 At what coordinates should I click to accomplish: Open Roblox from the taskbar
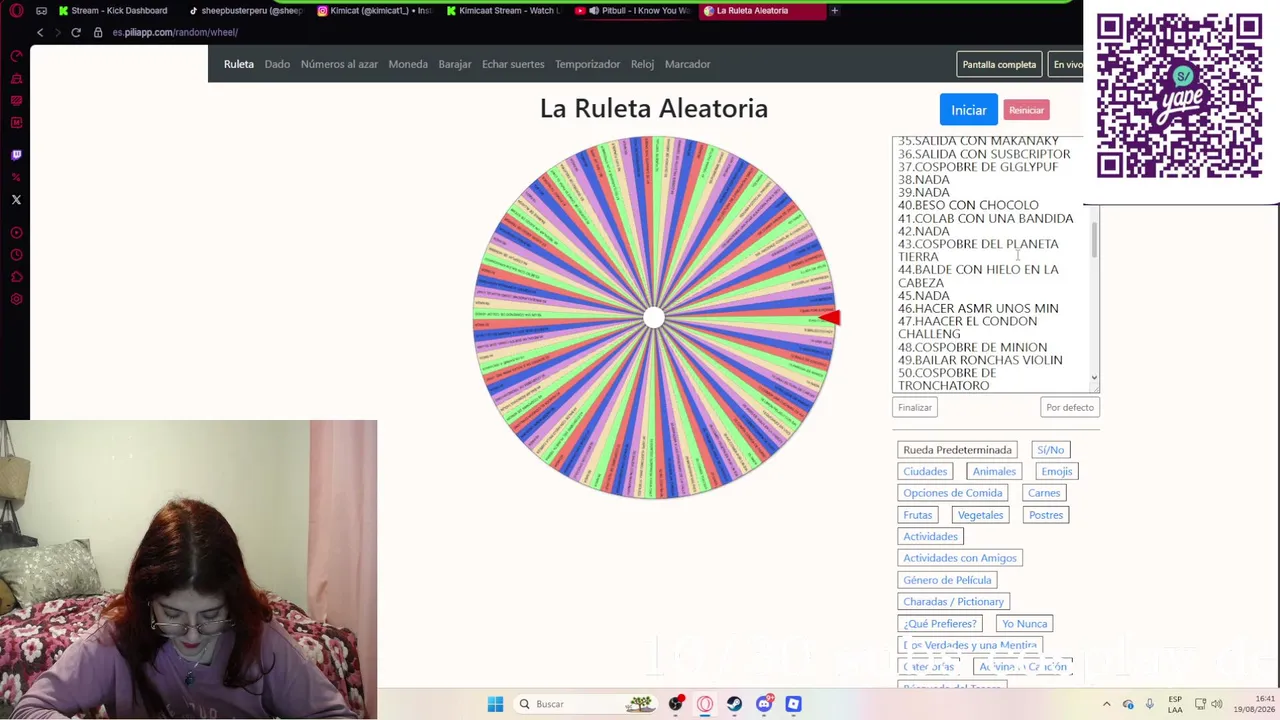click(794, 704)
